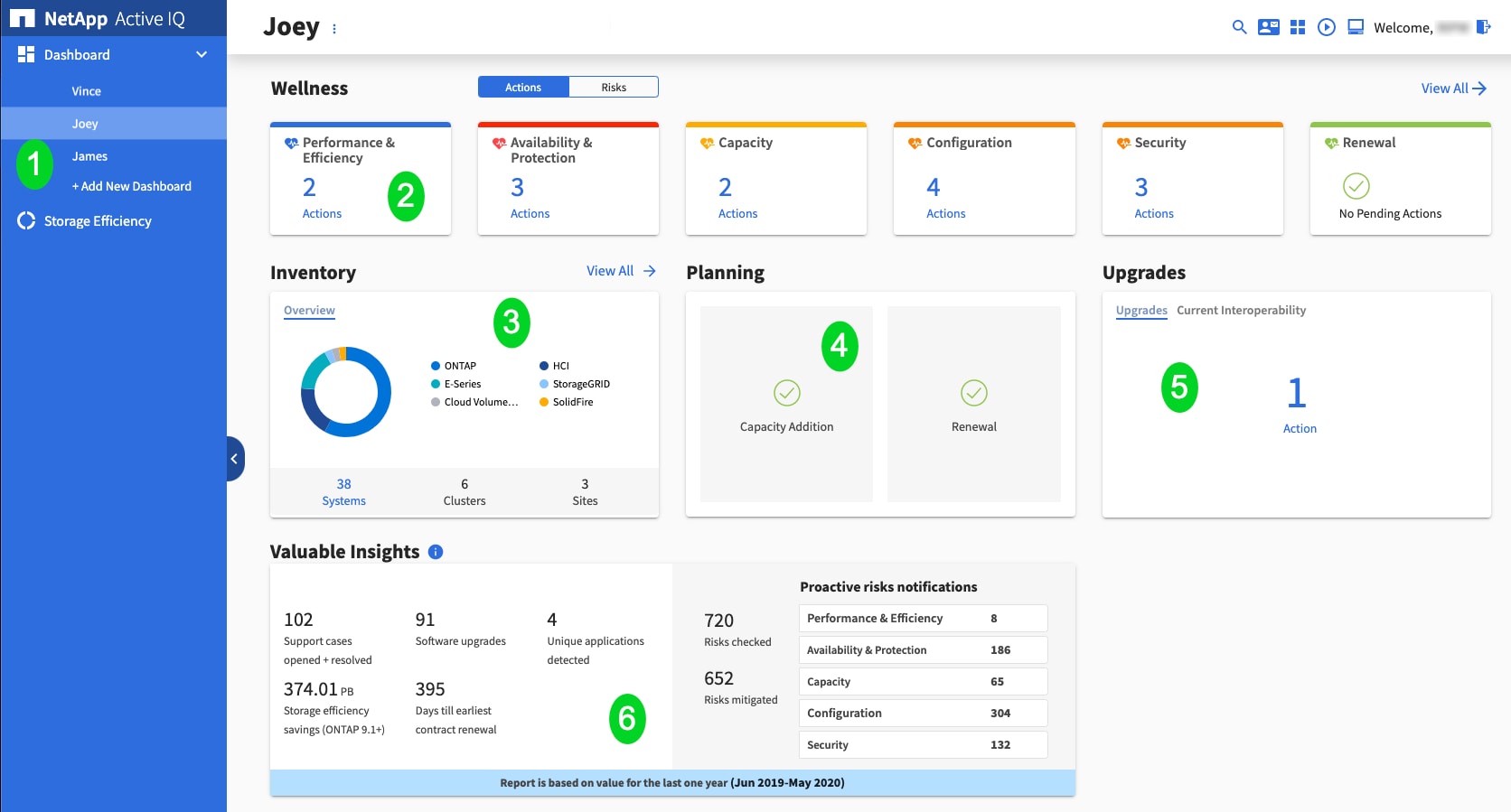Viewport: 1511px width, 812px height.
Task: Click the Renewal card heart icon
Action: click(x=1331, y=143)
